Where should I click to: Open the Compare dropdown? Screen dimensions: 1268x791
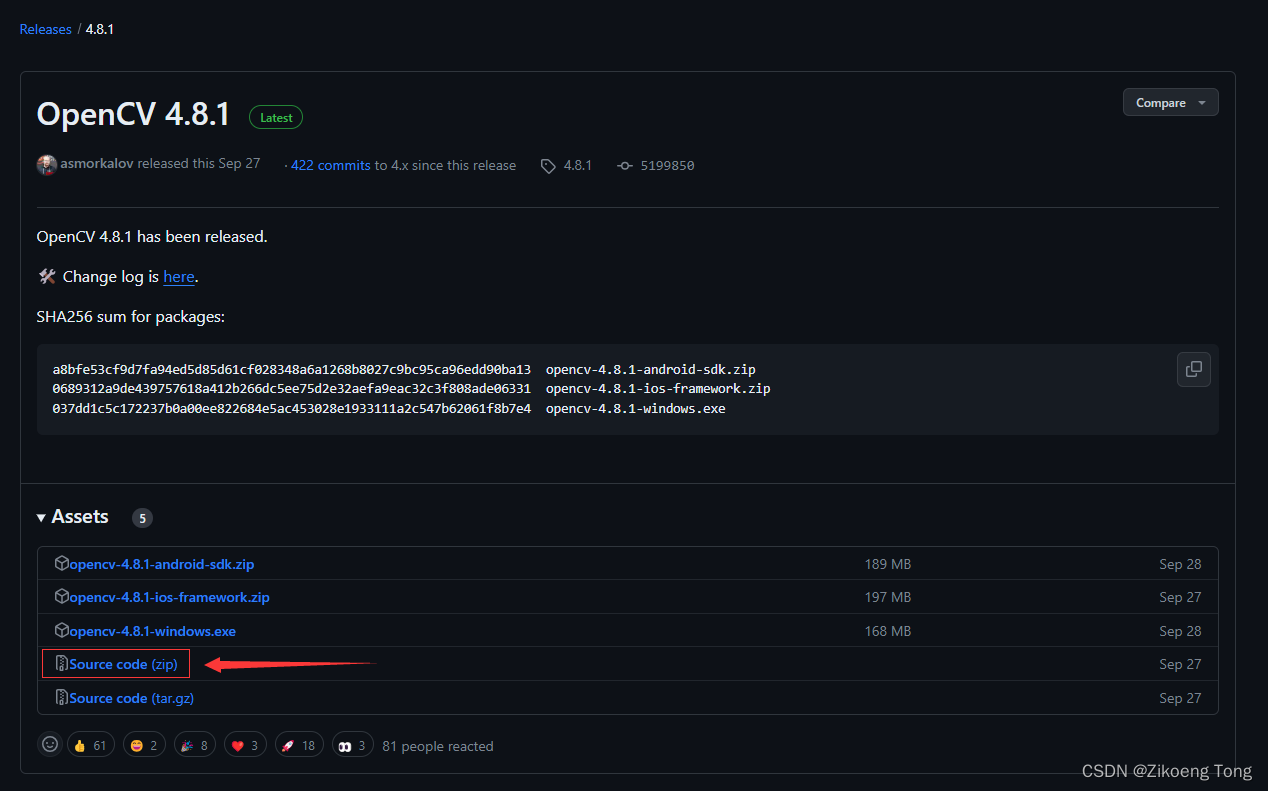1170,101
